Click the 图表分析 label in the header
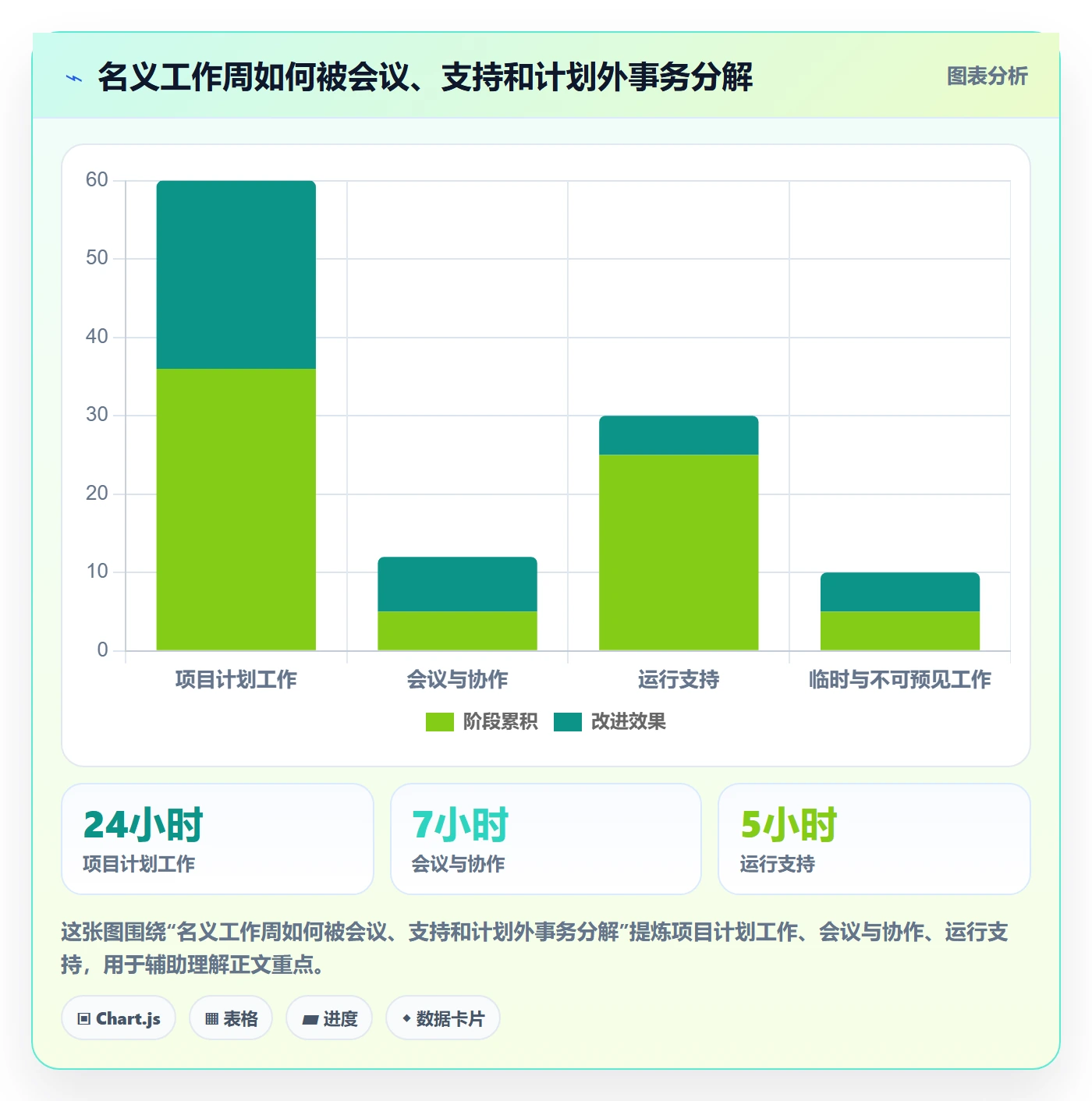 click(987, 76)
